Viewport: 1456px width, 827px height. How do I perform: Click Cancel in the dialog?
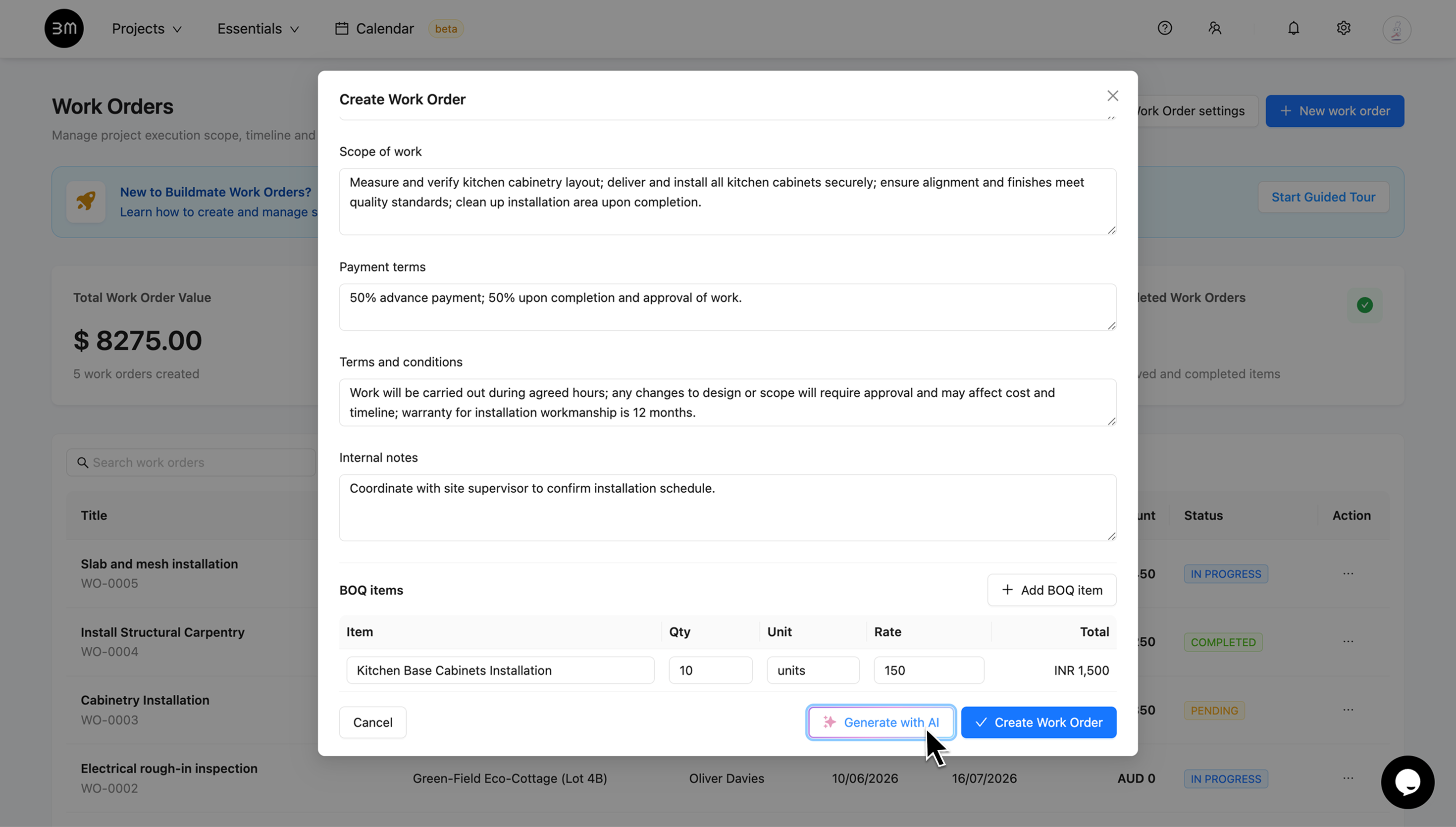(x=372, y=722)
